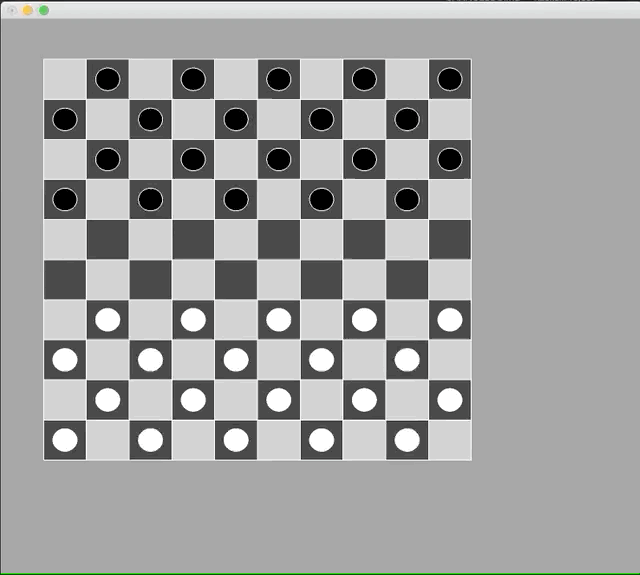Click white piece in bottom row, fifth column

point(236,440)
